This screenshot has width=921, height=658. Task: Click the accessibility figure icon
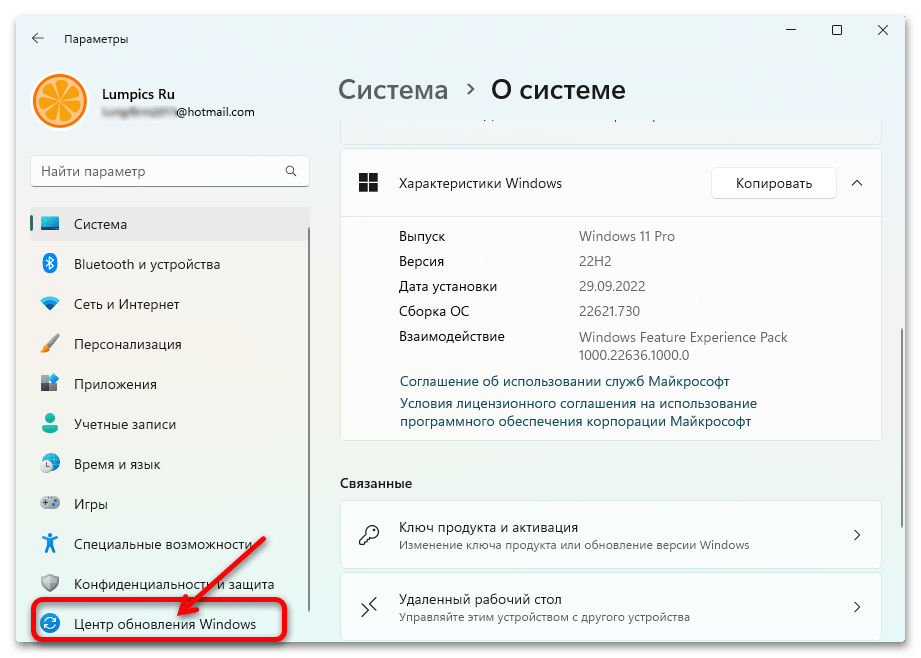coord(50,543)
